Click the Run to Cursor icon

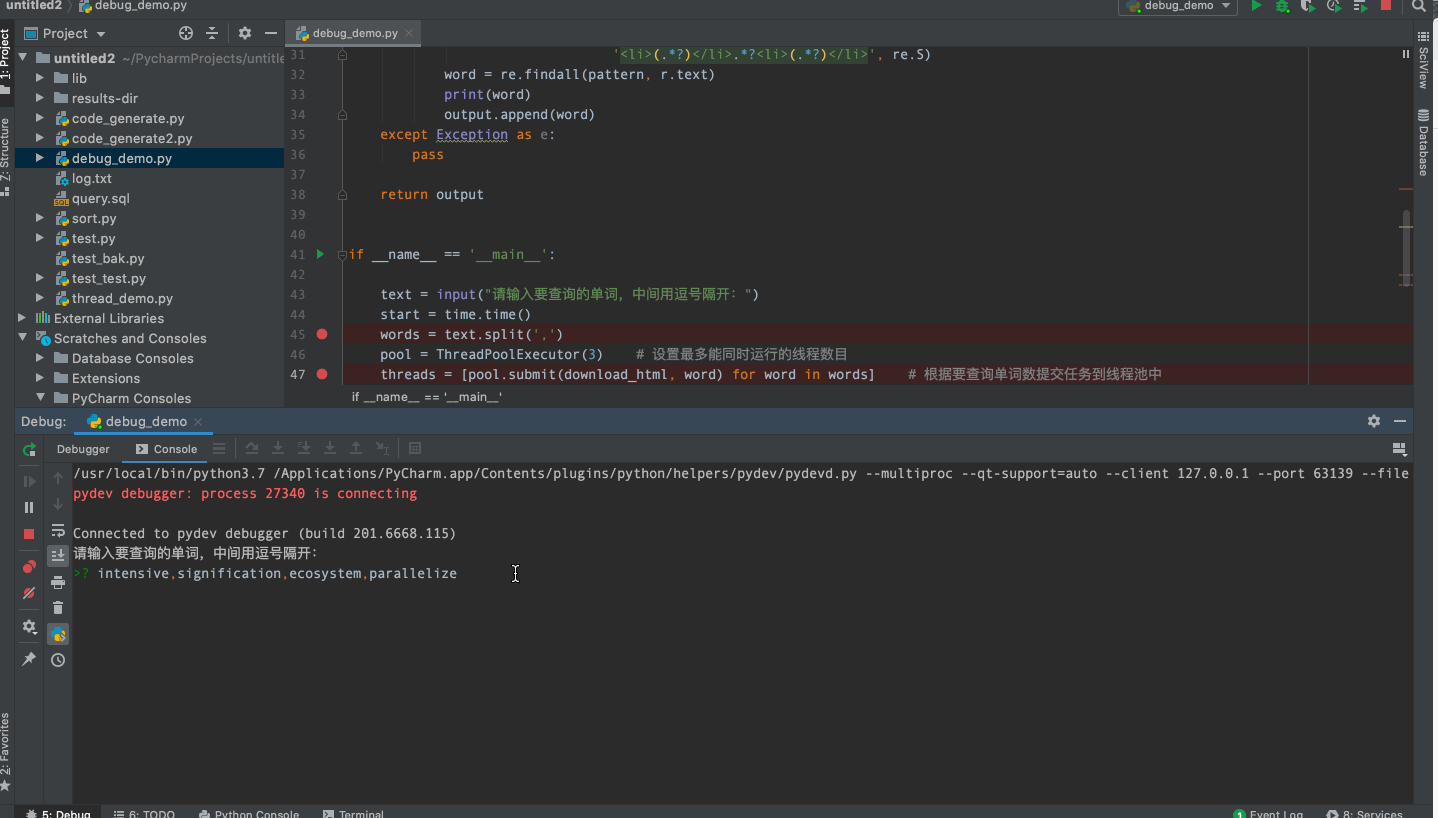point(382,449)
